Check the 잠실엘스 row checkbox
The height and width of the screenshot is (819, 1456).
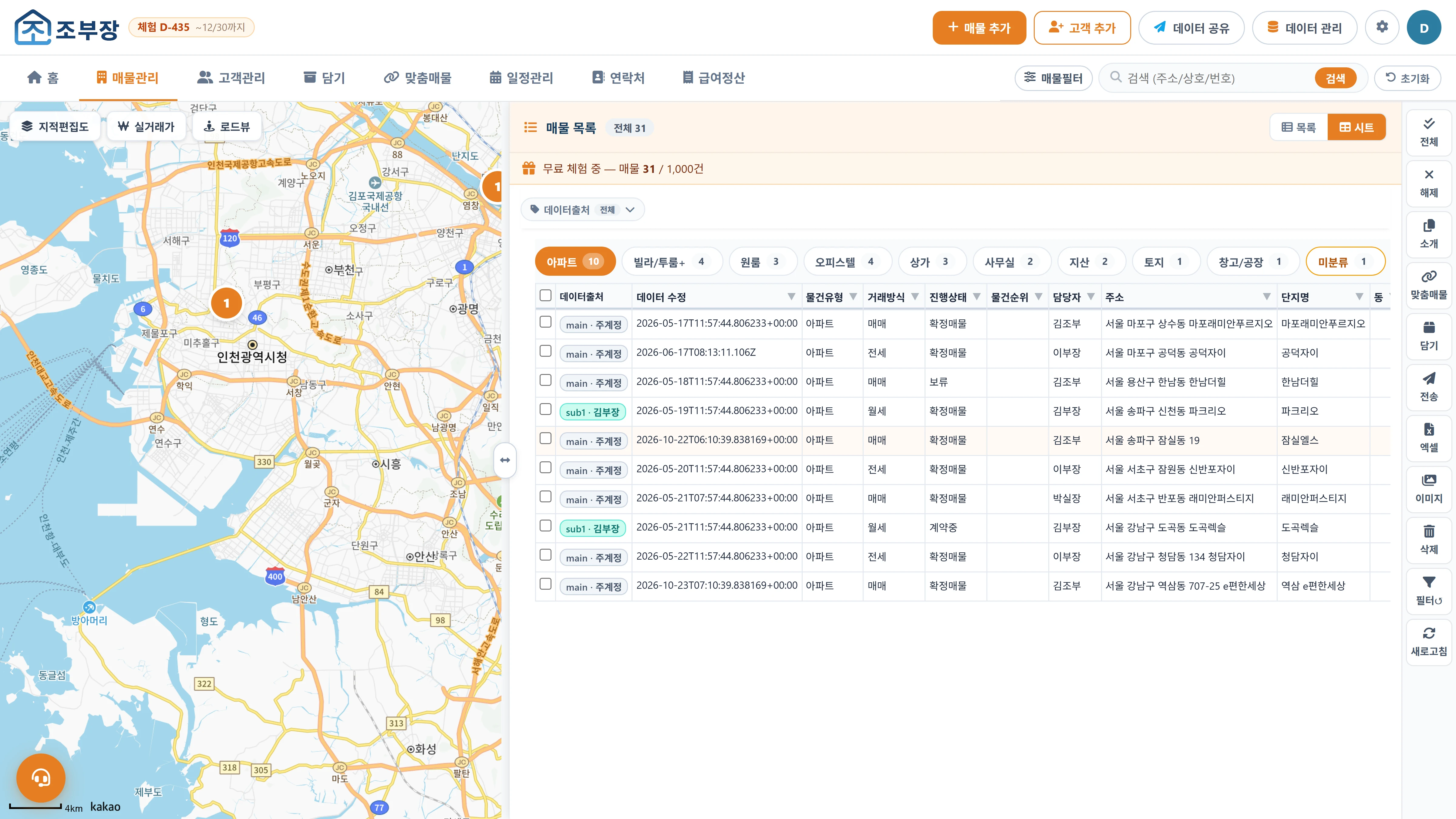pyautogui.click(x=545, y=438)
